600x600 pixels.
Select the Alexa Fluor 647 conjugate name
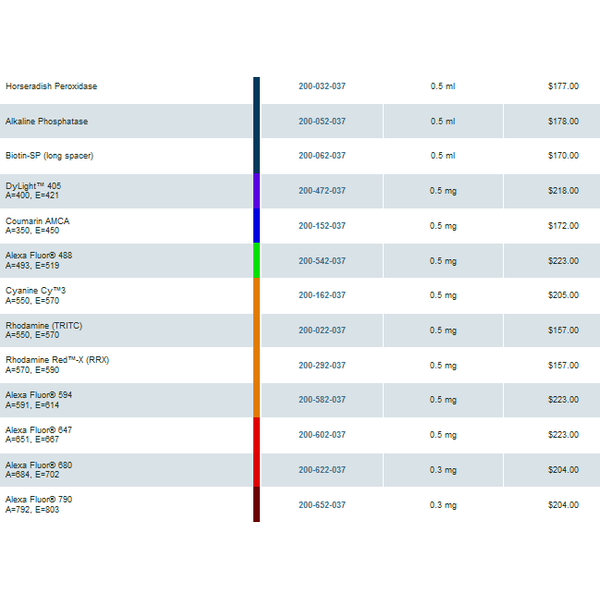(39, 430)
